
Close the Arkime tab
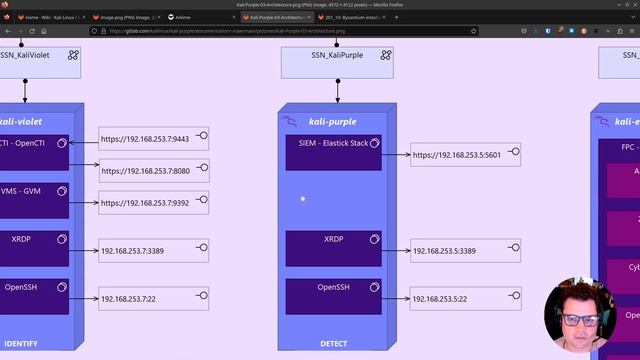coord(234,17)
